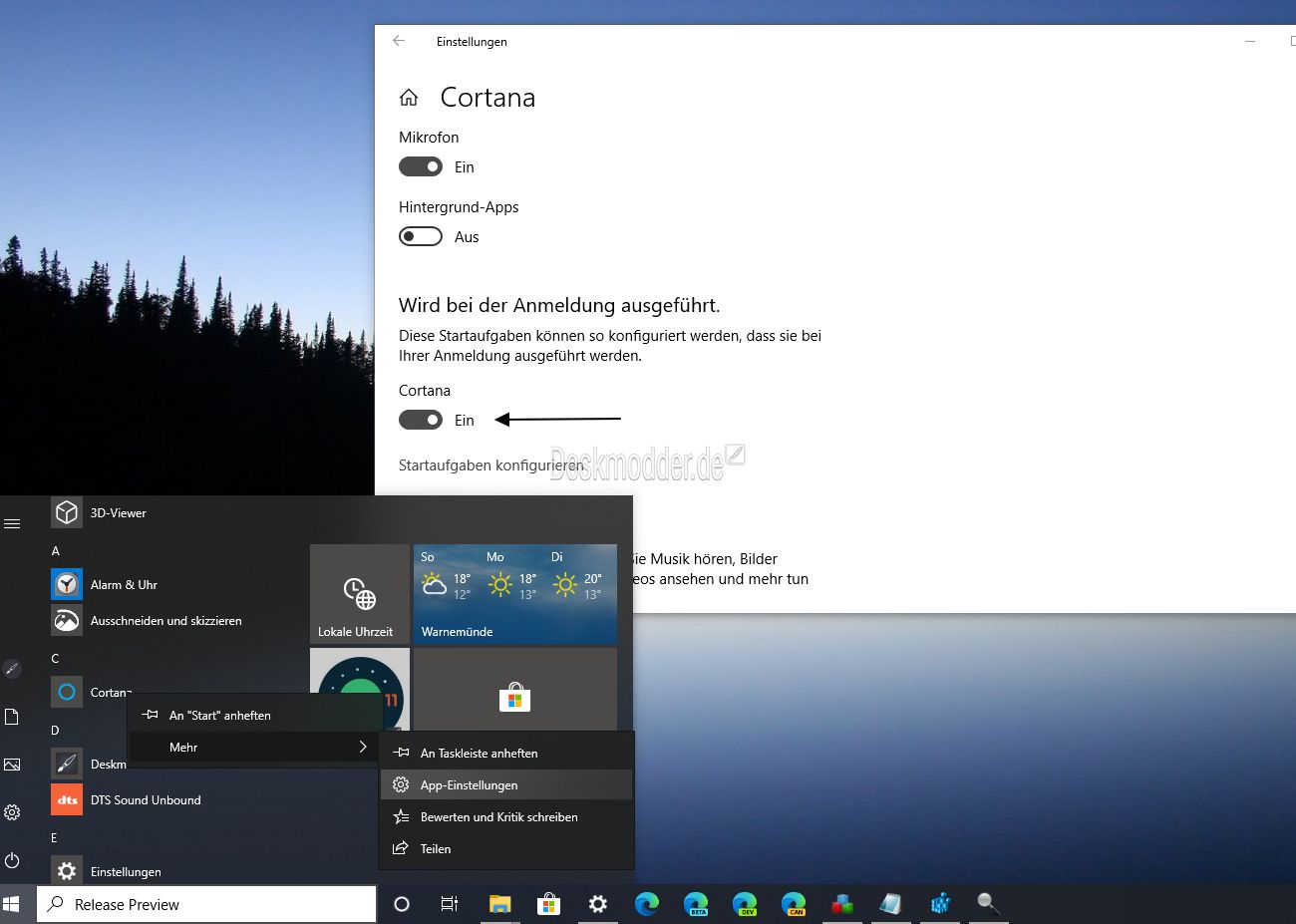Turn off the Mikrofon toggle
Viewport: 1296px width, 924px height.
tap(421, 166)
